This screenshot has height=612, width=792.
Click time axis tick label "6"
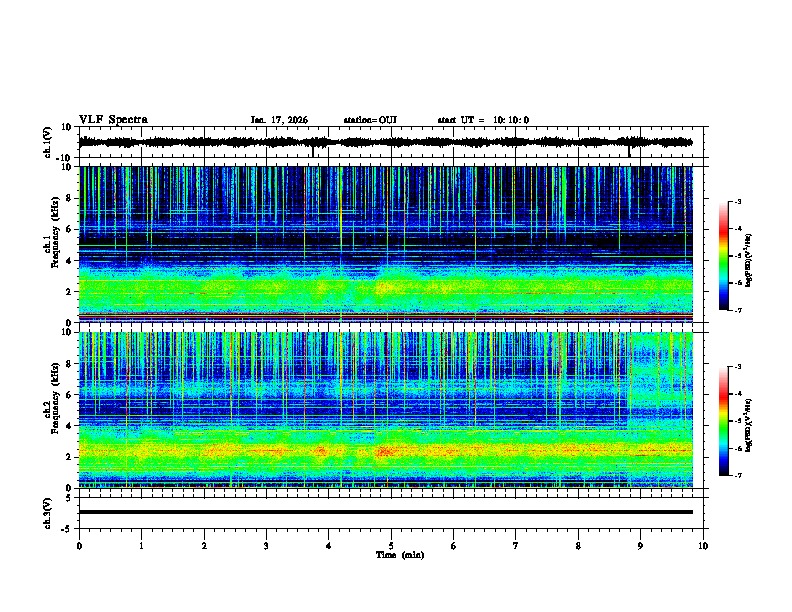454,546
